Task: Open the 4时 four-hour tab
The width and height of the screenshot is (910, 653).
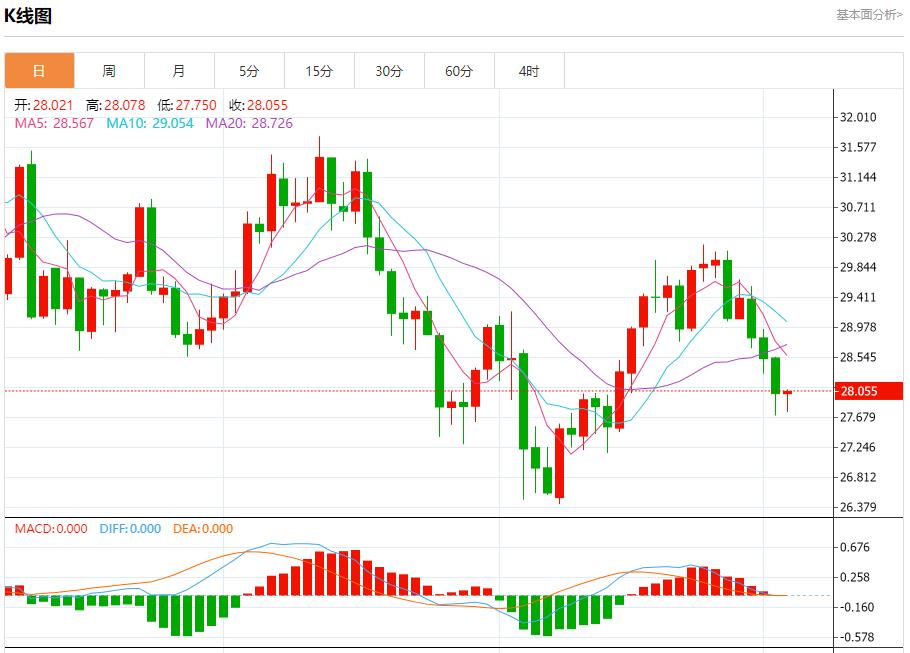Action: [529, 71]
